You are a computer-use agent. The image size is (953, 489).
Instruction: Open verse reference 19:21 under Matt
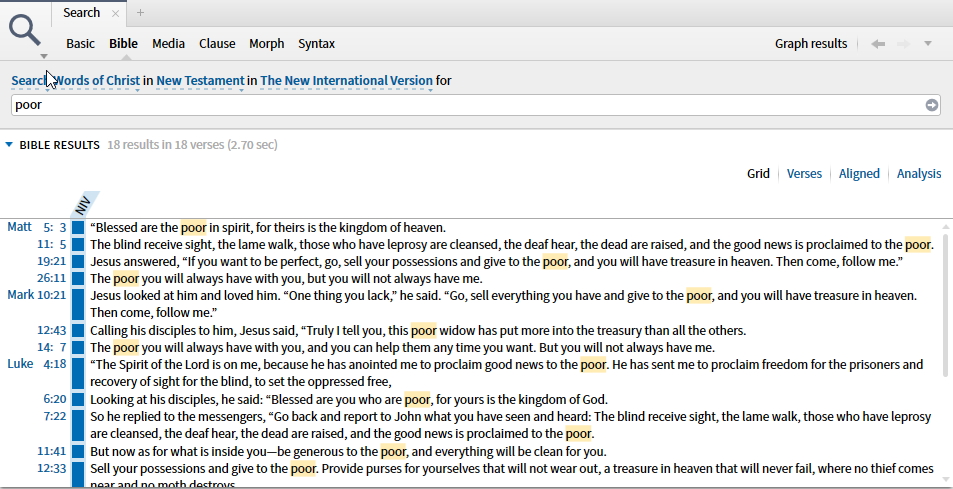[52, 261]
